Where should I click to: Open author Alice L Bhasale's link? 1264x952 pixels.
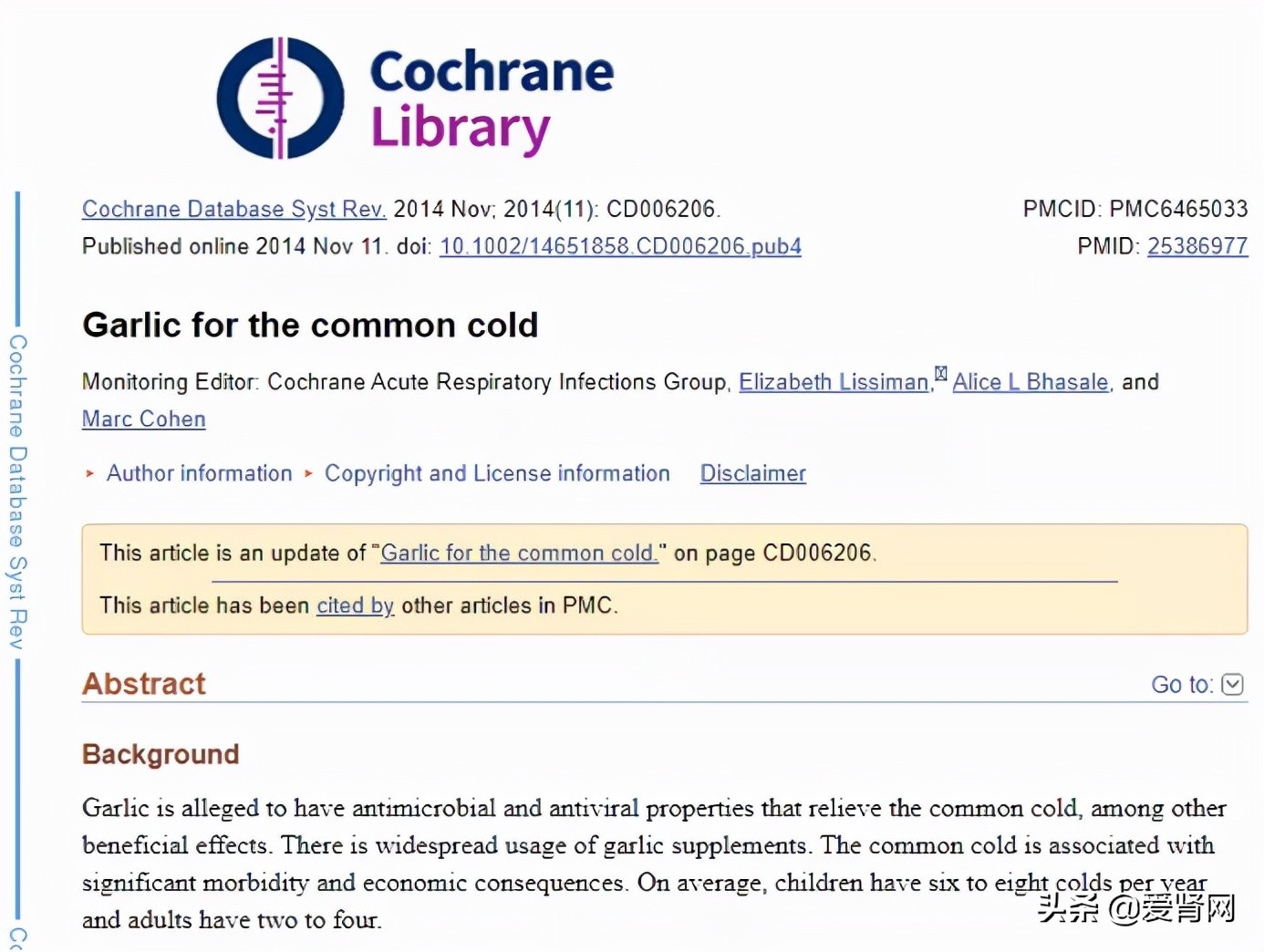coord(1031,382)
